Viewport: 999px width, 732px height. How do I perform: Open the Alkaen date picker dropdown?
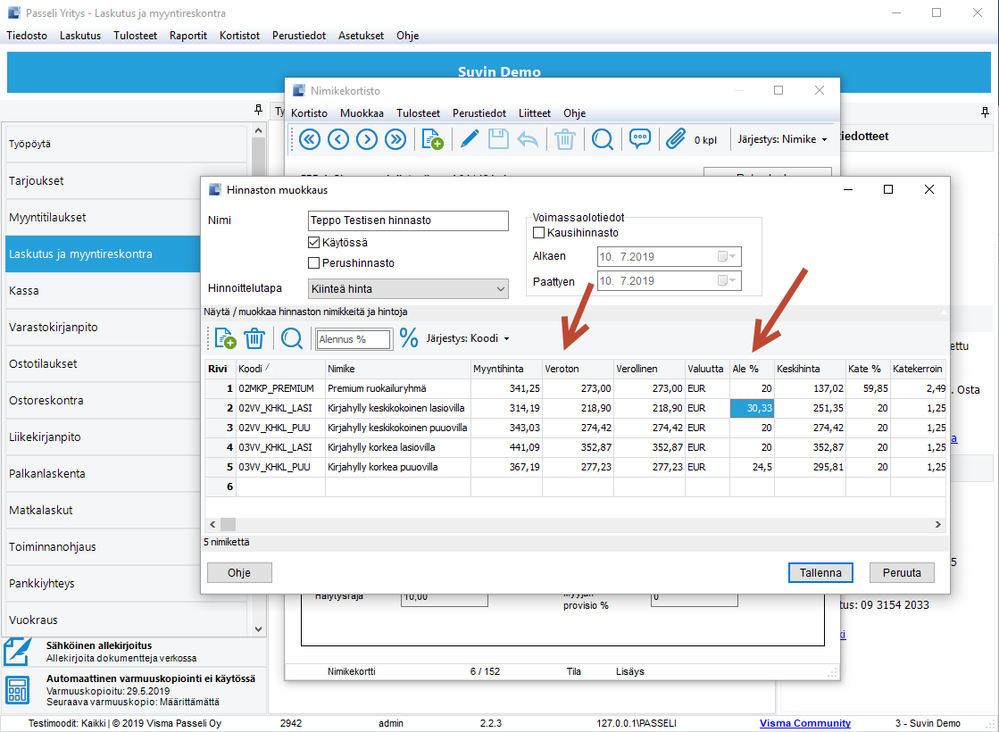pyautogui.click(x=731, y=256)
